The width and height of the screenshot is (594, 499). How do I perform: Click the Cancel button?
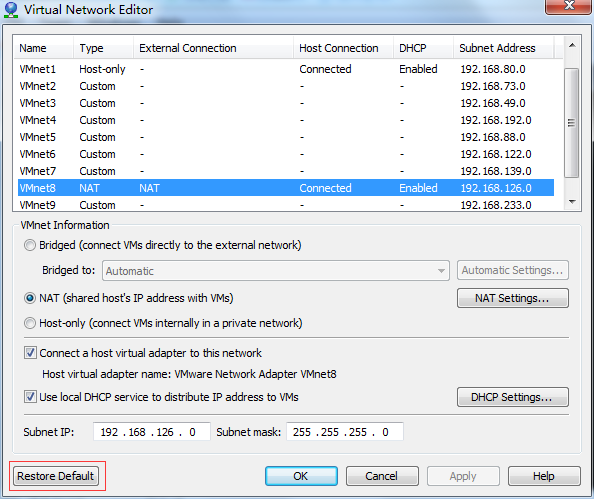pyautogui.click(x=382, y=476)
